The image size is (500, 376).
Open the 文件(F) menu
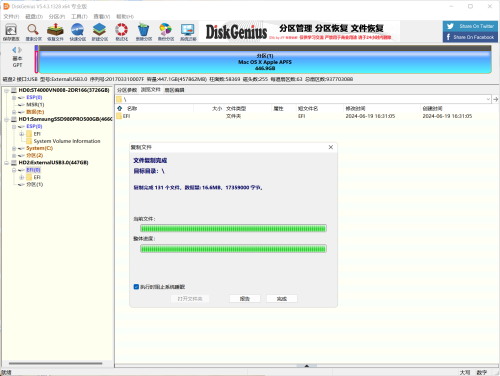[x=11, y=16]
